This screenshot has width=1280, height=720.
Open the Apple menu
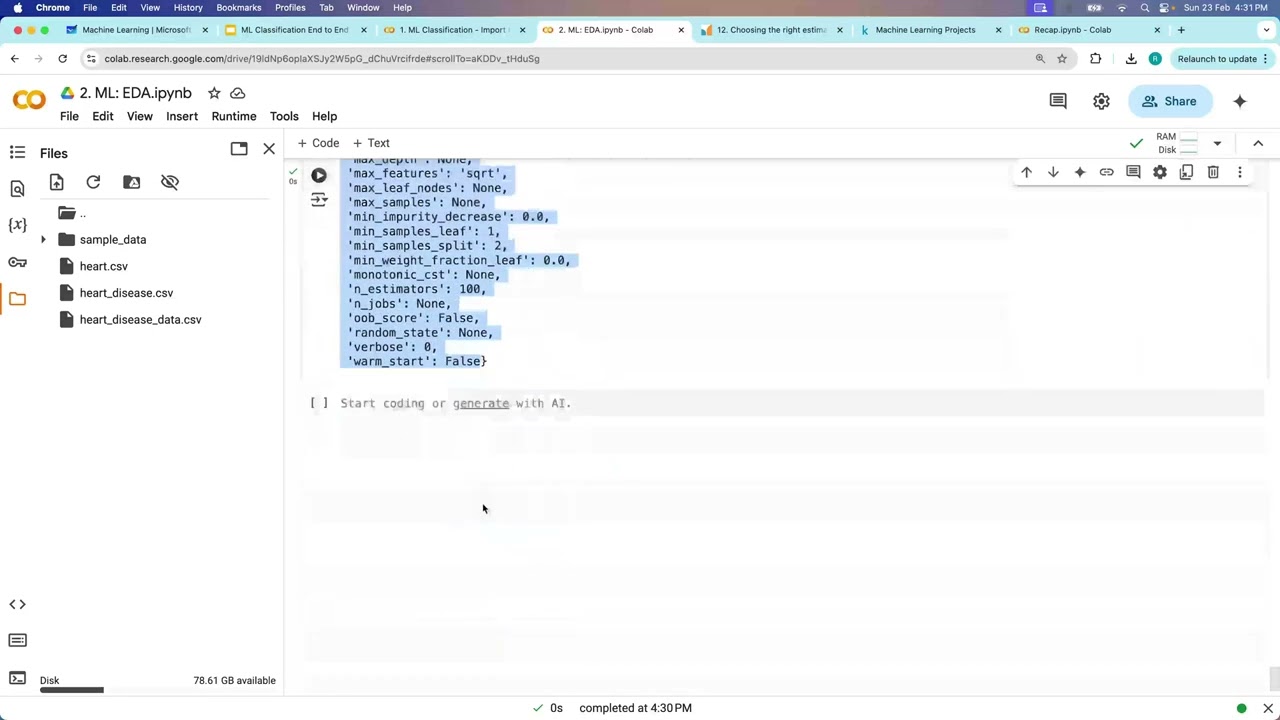pos(17,8)
